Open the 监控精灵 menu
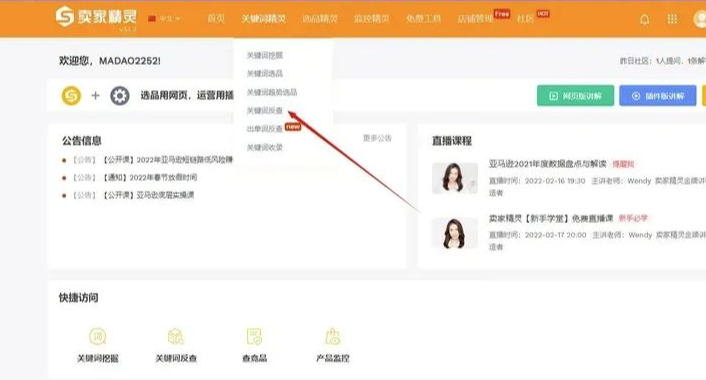This screenshot has width=706, height=380. pos(371,18)
